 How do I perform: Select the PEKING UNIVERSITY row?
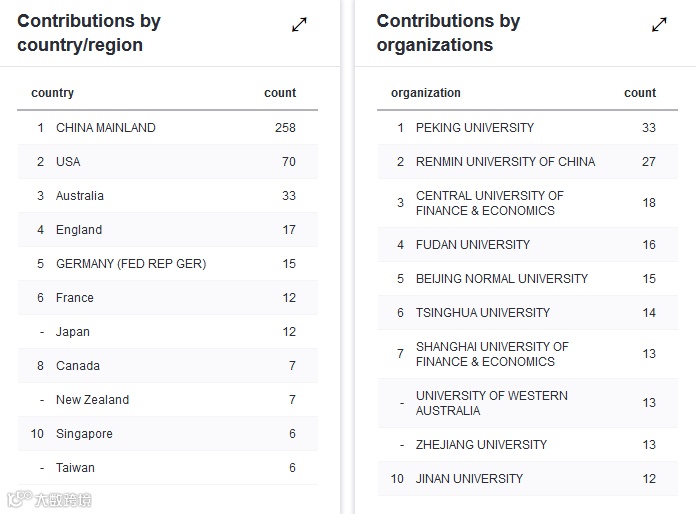[475, 128]
